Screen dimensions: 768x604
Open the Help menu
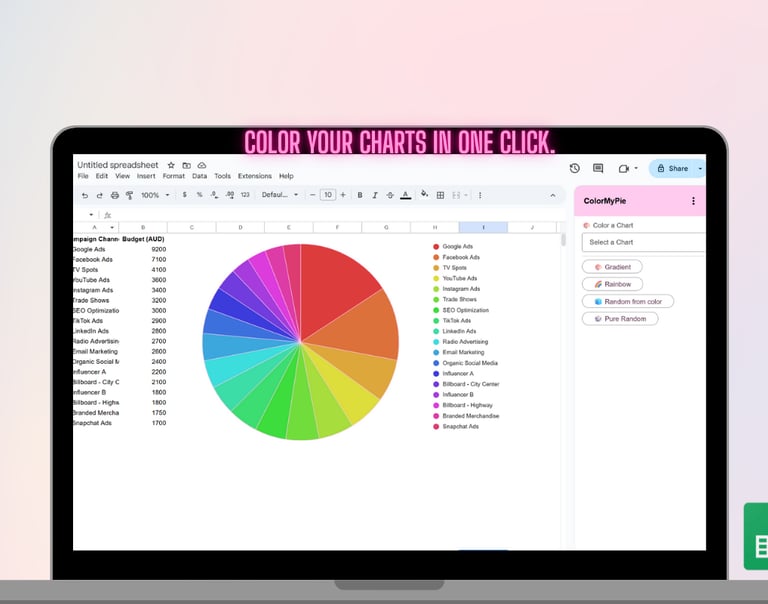pyautogui.click(x=286, y=176)
